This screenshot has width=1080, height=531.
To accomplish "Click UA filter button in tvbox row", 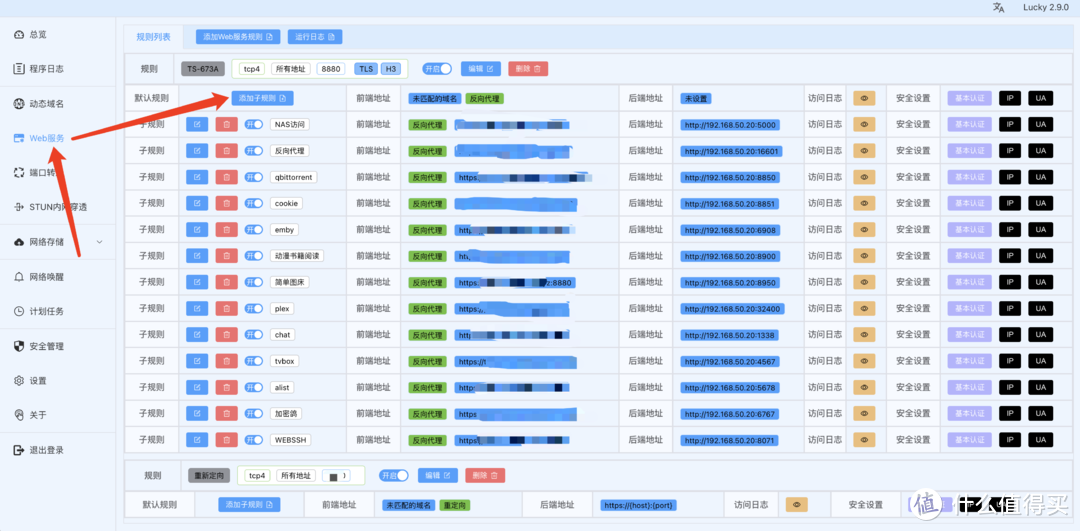I will (1040, 361).
